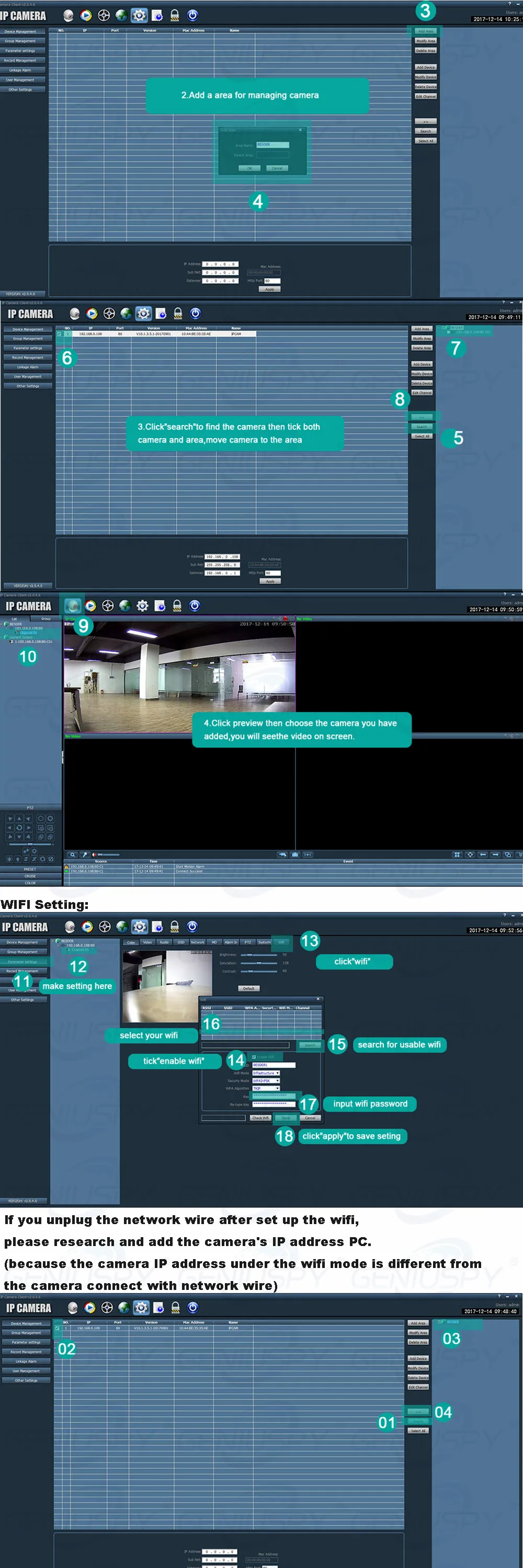Click the live camera video in the preview grid

pyautogui.click(x=179, y=677)
